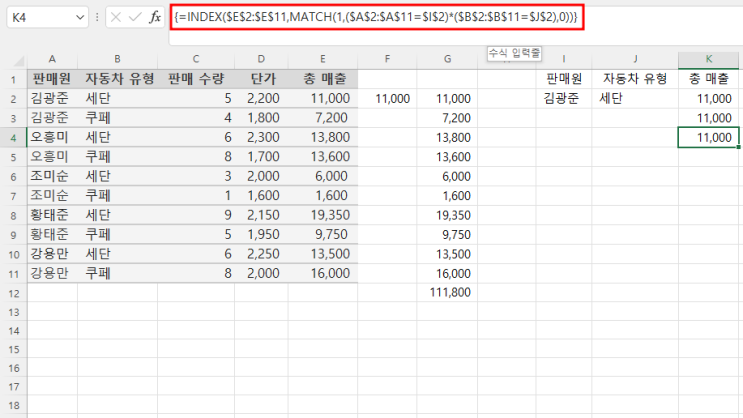Click cell A6 조미순
743x418 pixels.
coord(52,176)
